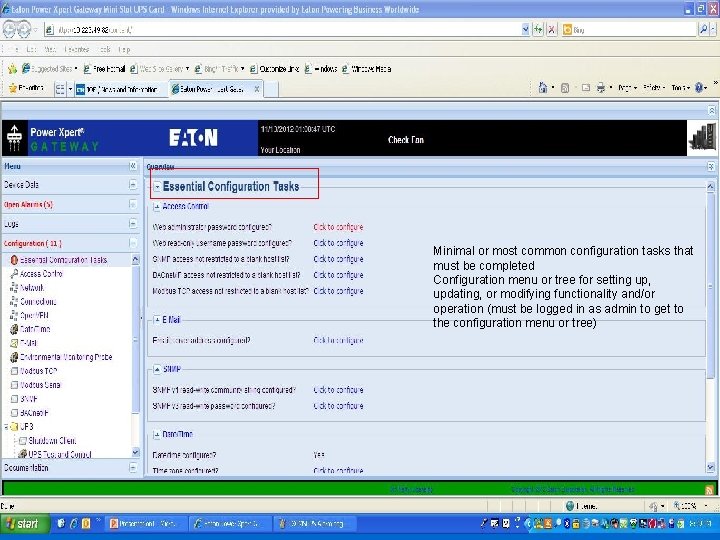Expand the Open Alarms menu section

point(133,204)
